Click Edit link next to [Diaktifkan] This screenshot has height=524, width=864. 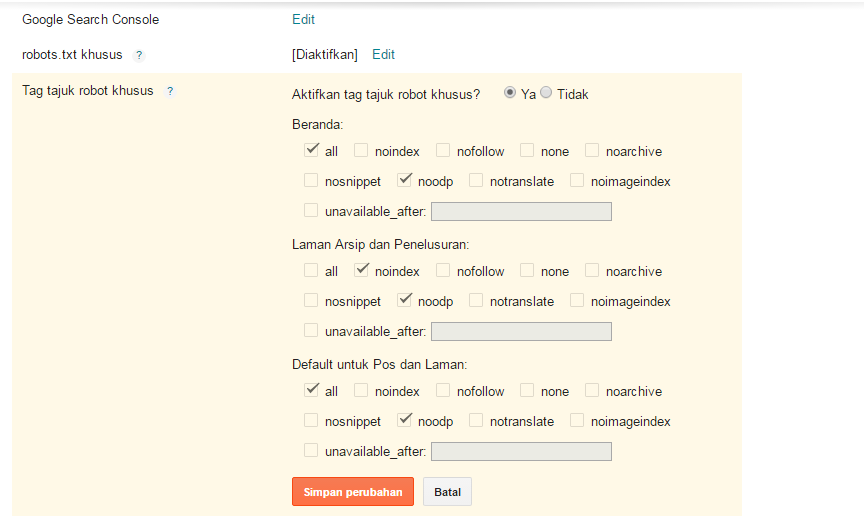(x=384, y=55)
